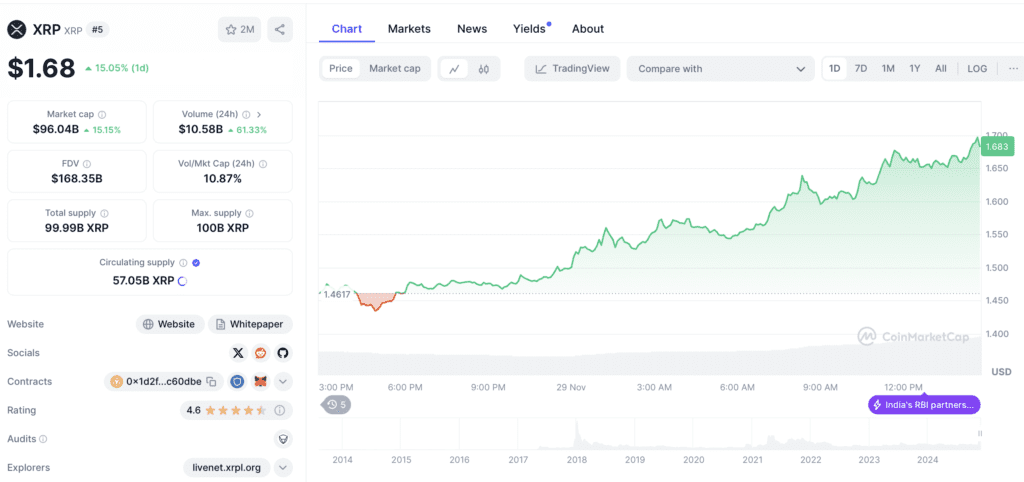The width and height of the screenshot is (1024, 482).
Task: Click Total supply info icon
Action: click(104, 213)
